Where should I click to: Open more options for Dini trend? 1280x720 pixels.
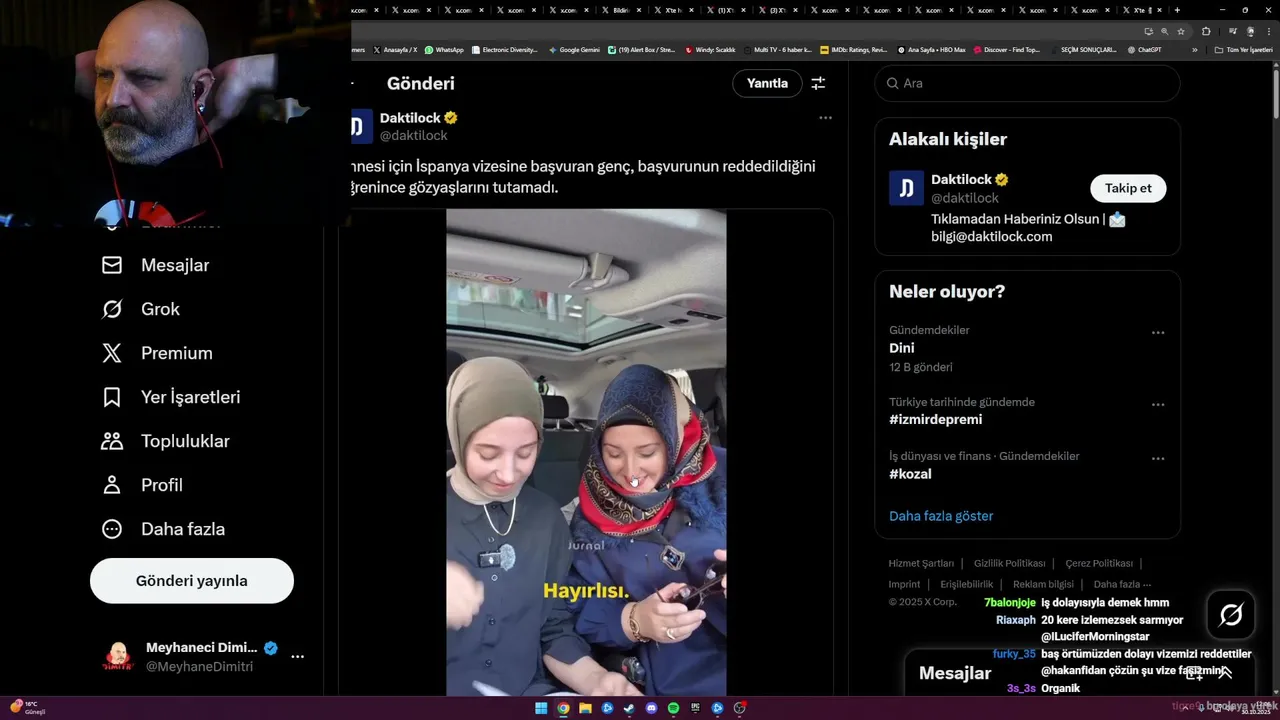tap(1157, 333)
